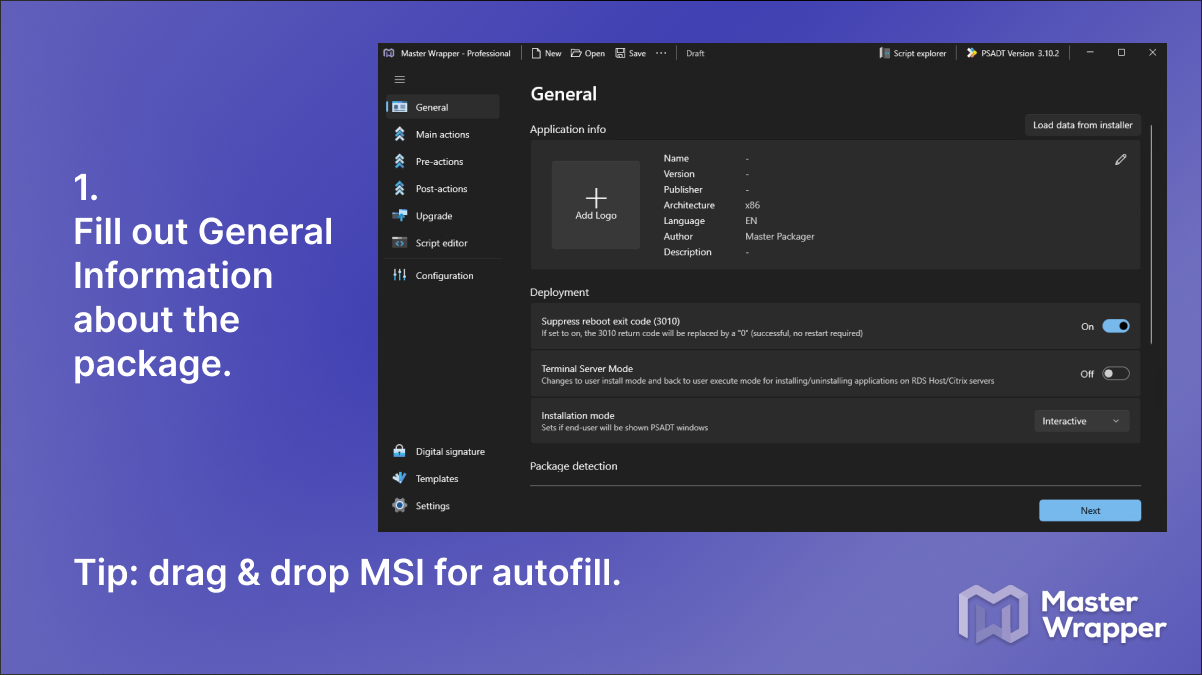Enable Terminal Server Mode switch
Viewport: 1202px width, 675px height.
point(1115,373)
